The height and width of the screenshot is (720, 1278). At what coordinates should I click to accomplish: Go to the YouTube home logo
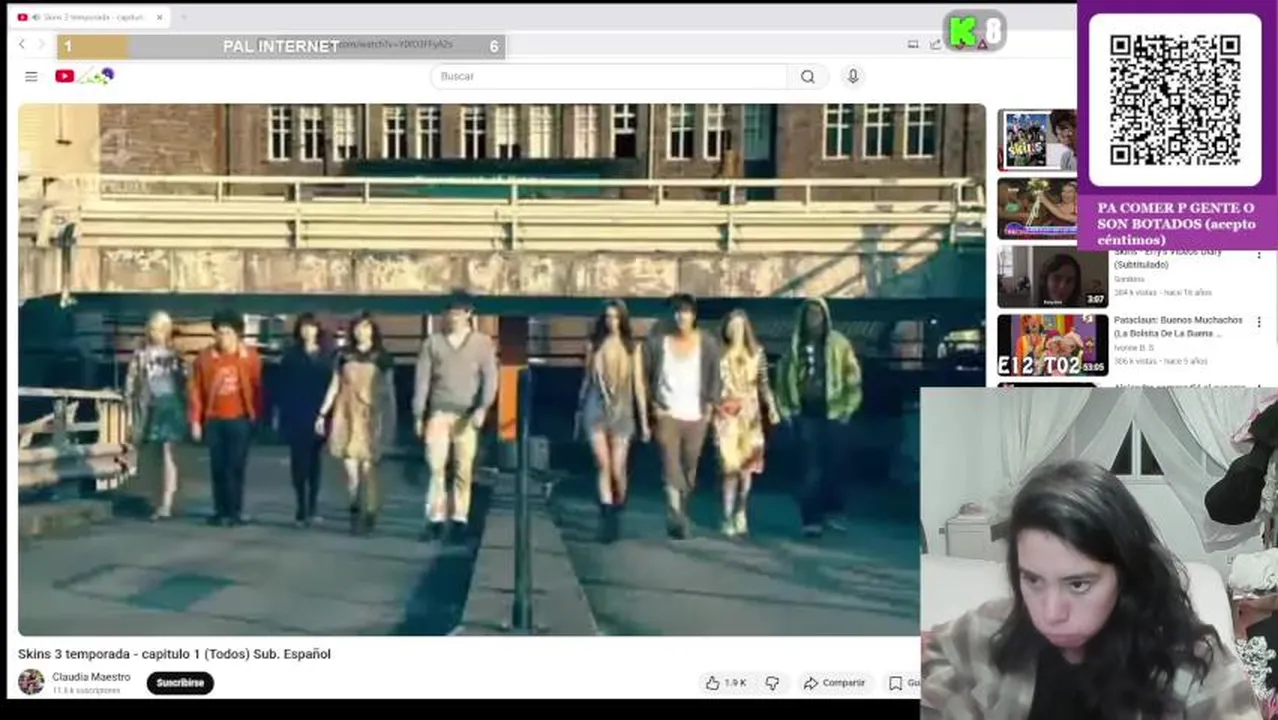pyautogui.click(x=84, y=76)
